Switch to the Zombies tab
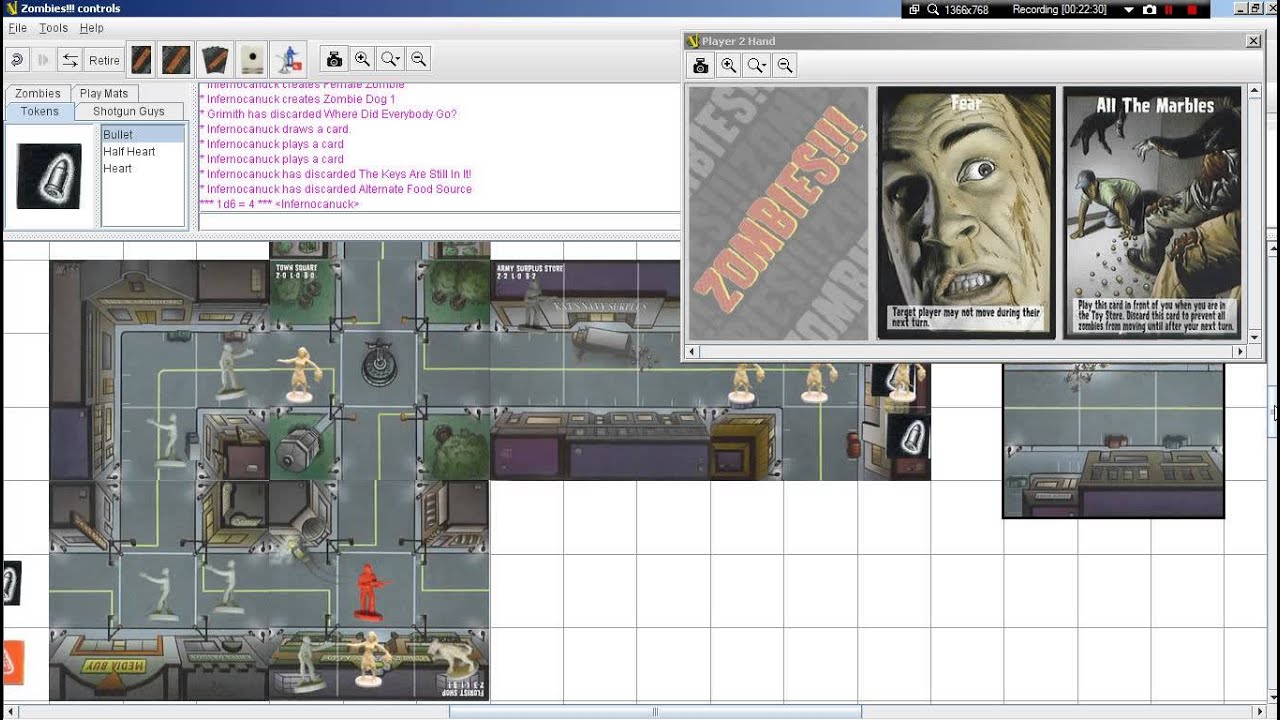Screen dimensions: 1280x720 pos(38,94)
